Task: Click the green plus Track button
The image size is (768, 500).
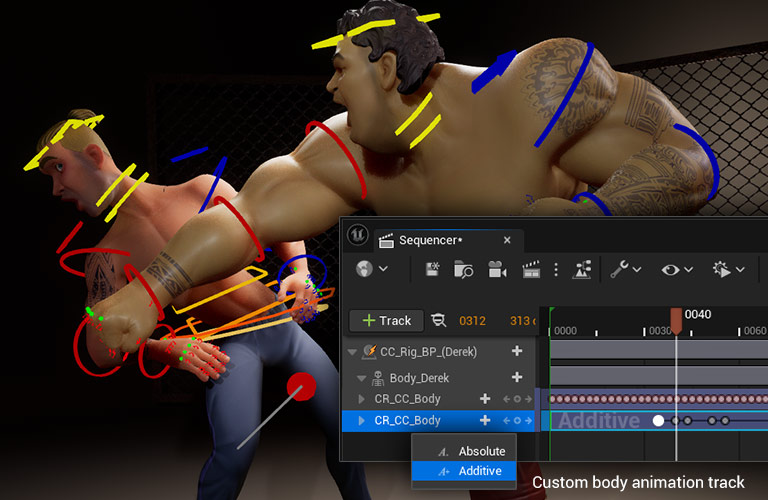Action: (387, 320)
